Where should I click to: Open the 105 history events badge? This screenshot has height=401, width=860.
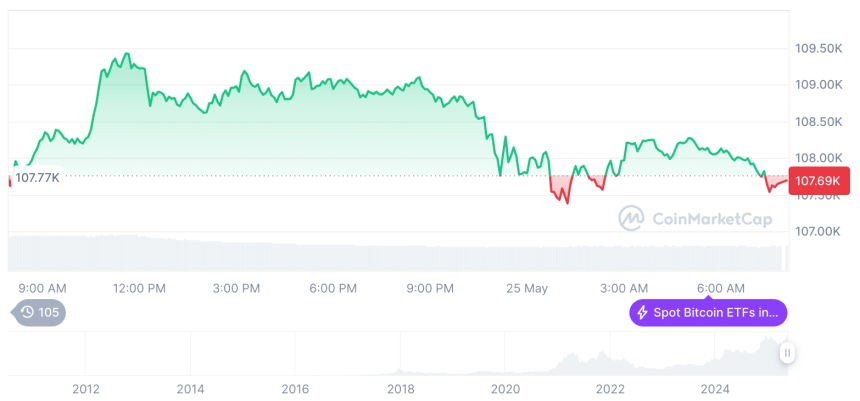40,313
